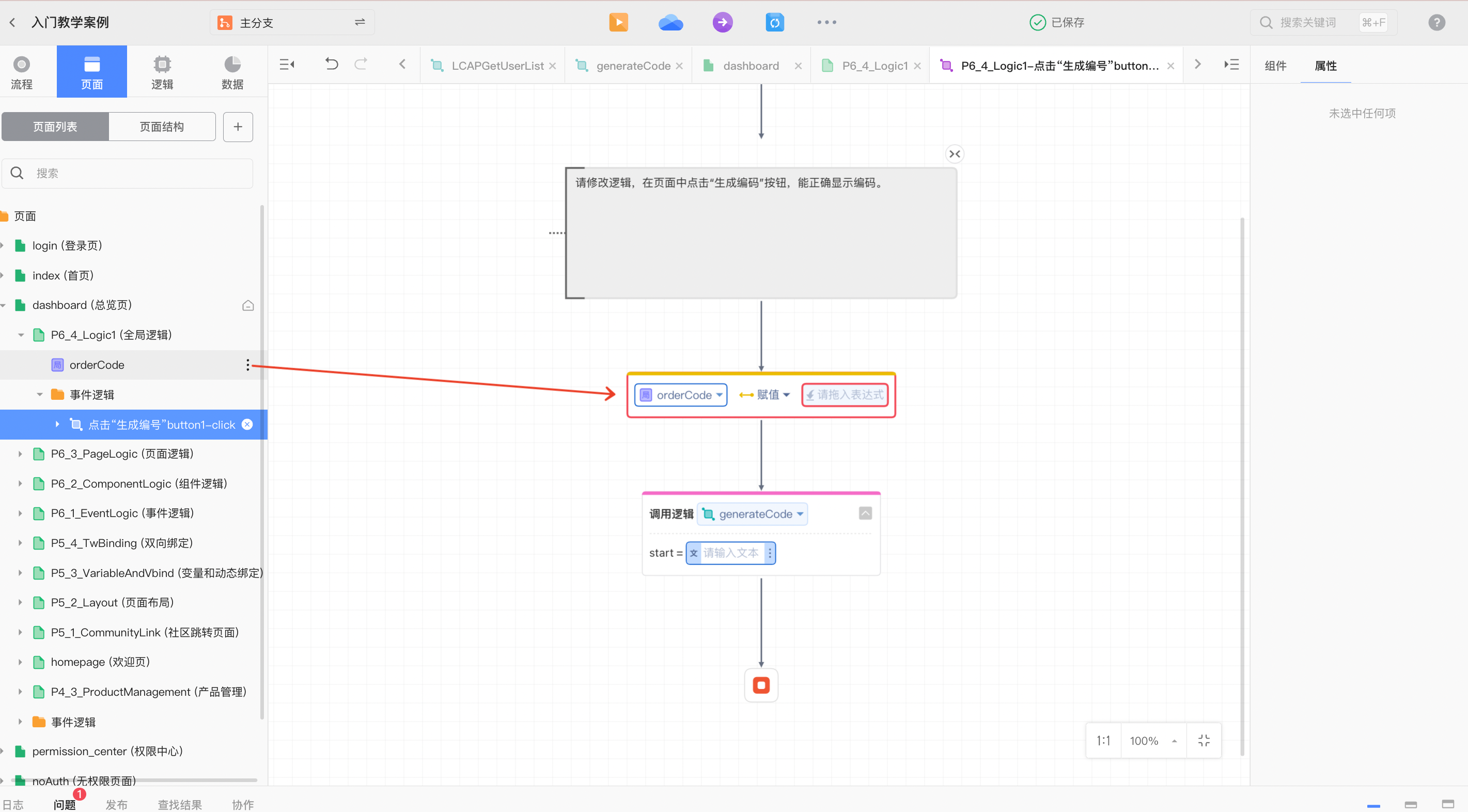This screenshot has width=1468, height=812.
Task: Open the 协作 bottom tab
Action: click(x=243, y=804)
